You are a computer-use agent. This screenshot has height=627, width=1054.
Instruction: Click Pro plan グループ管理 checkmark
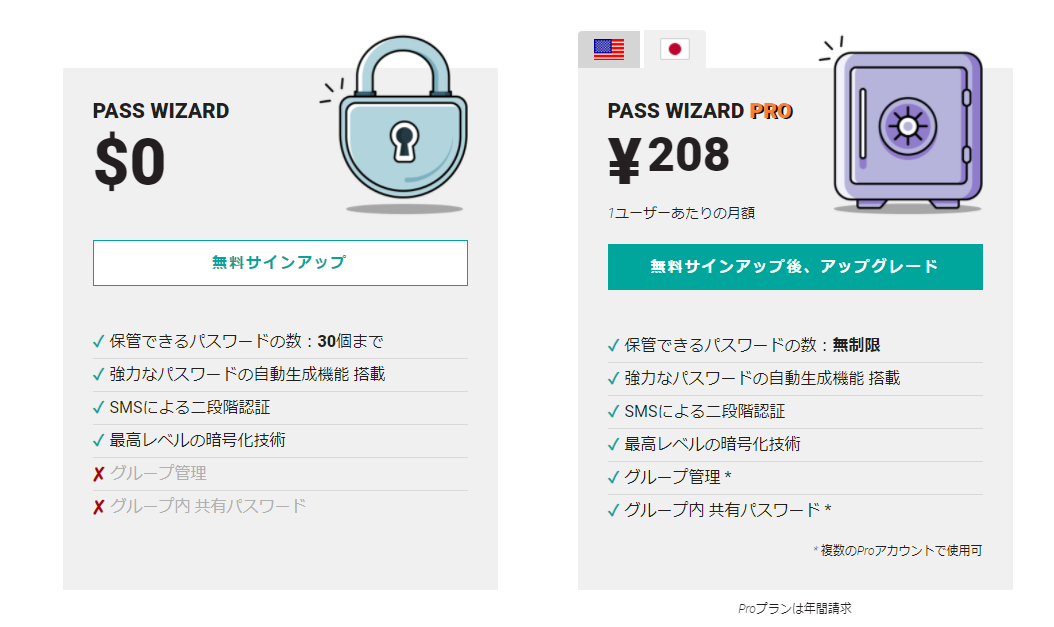tap(613, 477)
